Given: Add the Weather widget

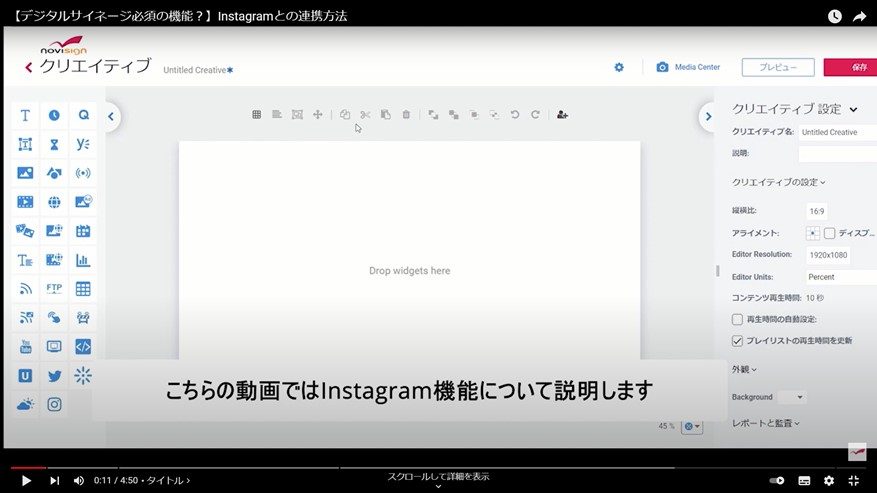Looking at the screenshot, I should pyautogui.click(x=25, y=404).
